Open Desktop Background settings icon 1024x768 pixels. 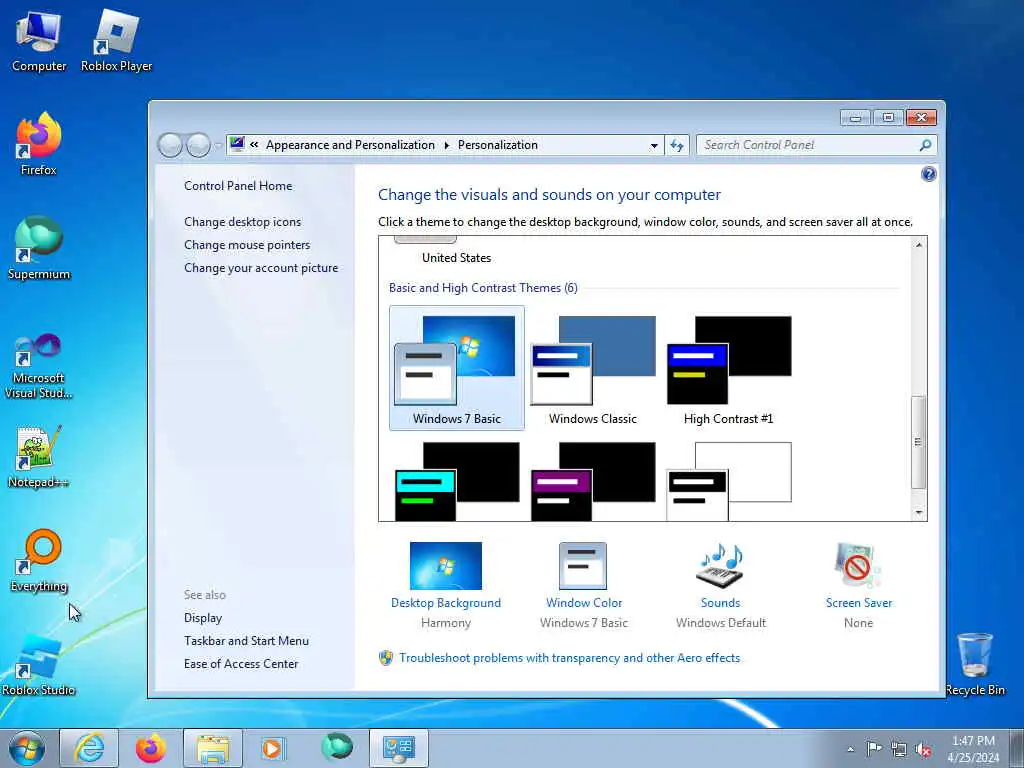pos(446,566)
